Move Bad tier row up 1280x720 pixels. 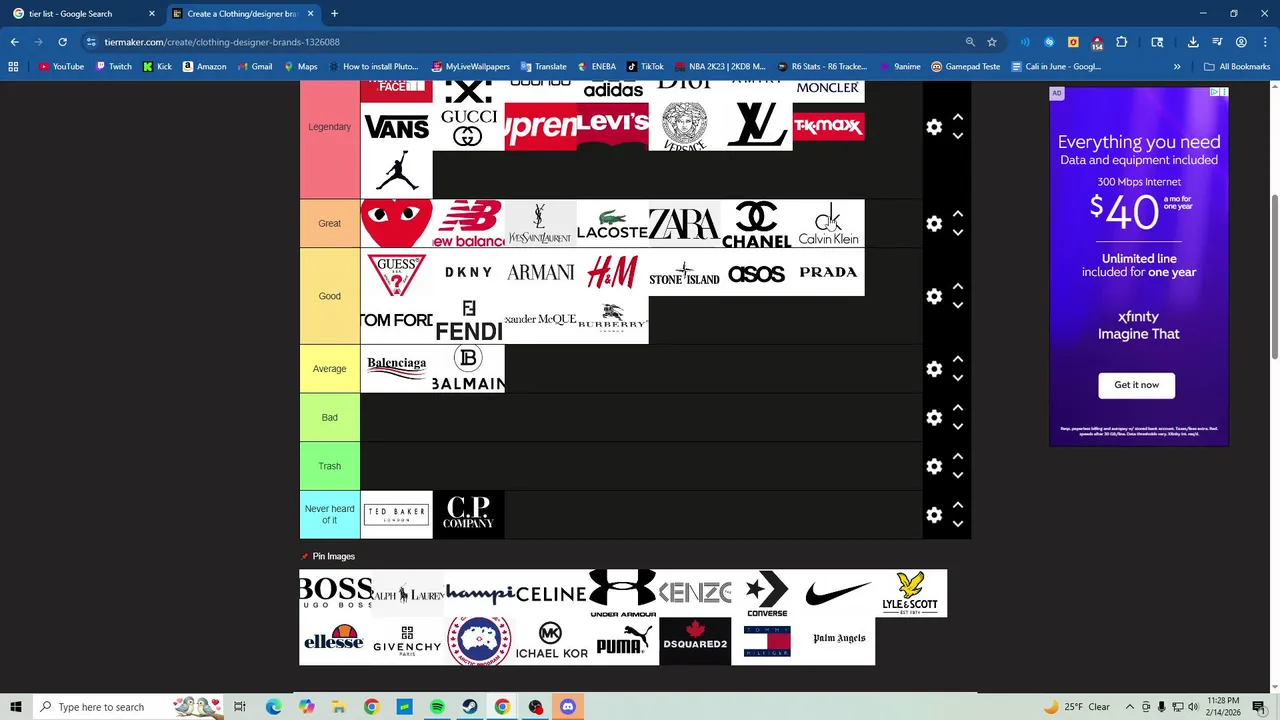(958, 408)
